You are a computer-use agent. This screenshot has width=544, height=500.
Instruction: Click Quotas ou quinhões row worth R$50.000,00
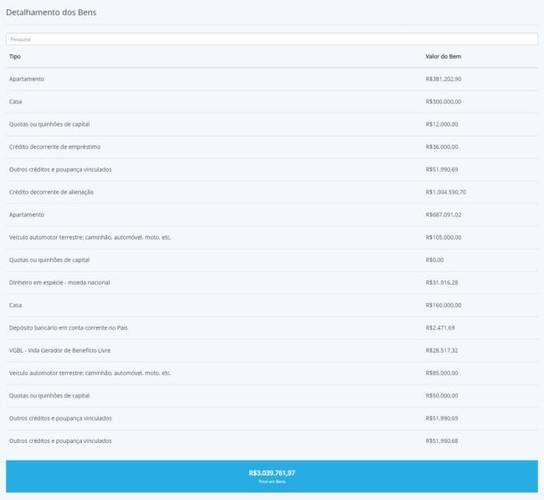click(x=272, y=396)
